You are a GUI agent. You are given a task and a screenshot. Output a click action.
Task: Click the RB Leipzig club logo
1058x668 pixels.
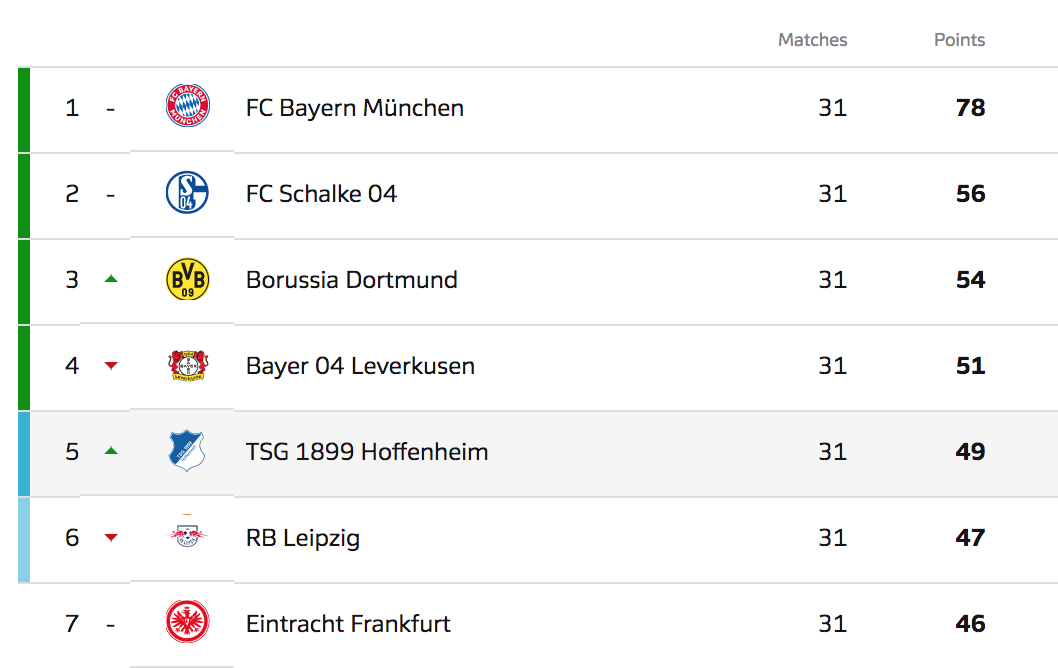(187, 537)
